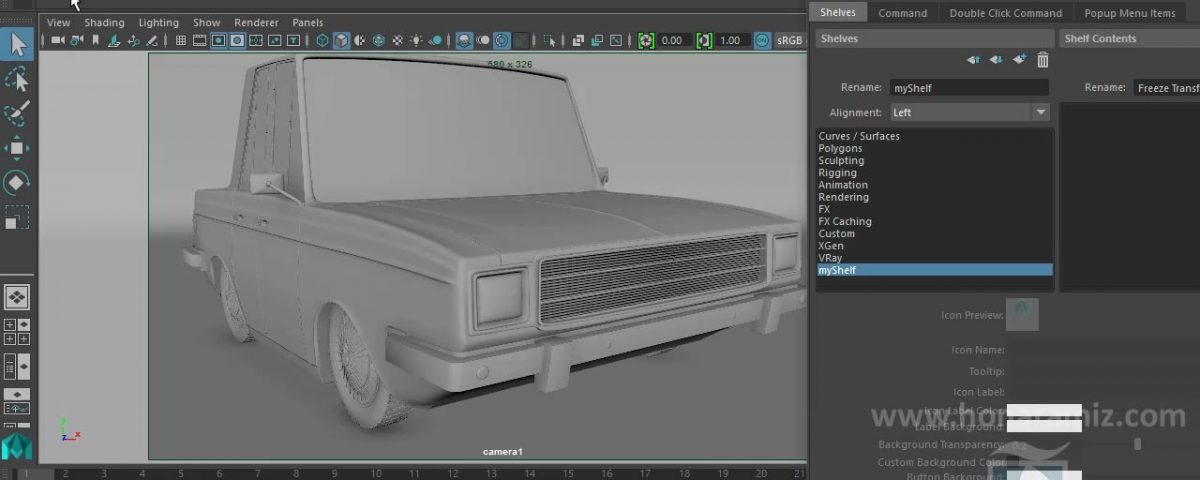Activate the Move tool

click(17, 148)
